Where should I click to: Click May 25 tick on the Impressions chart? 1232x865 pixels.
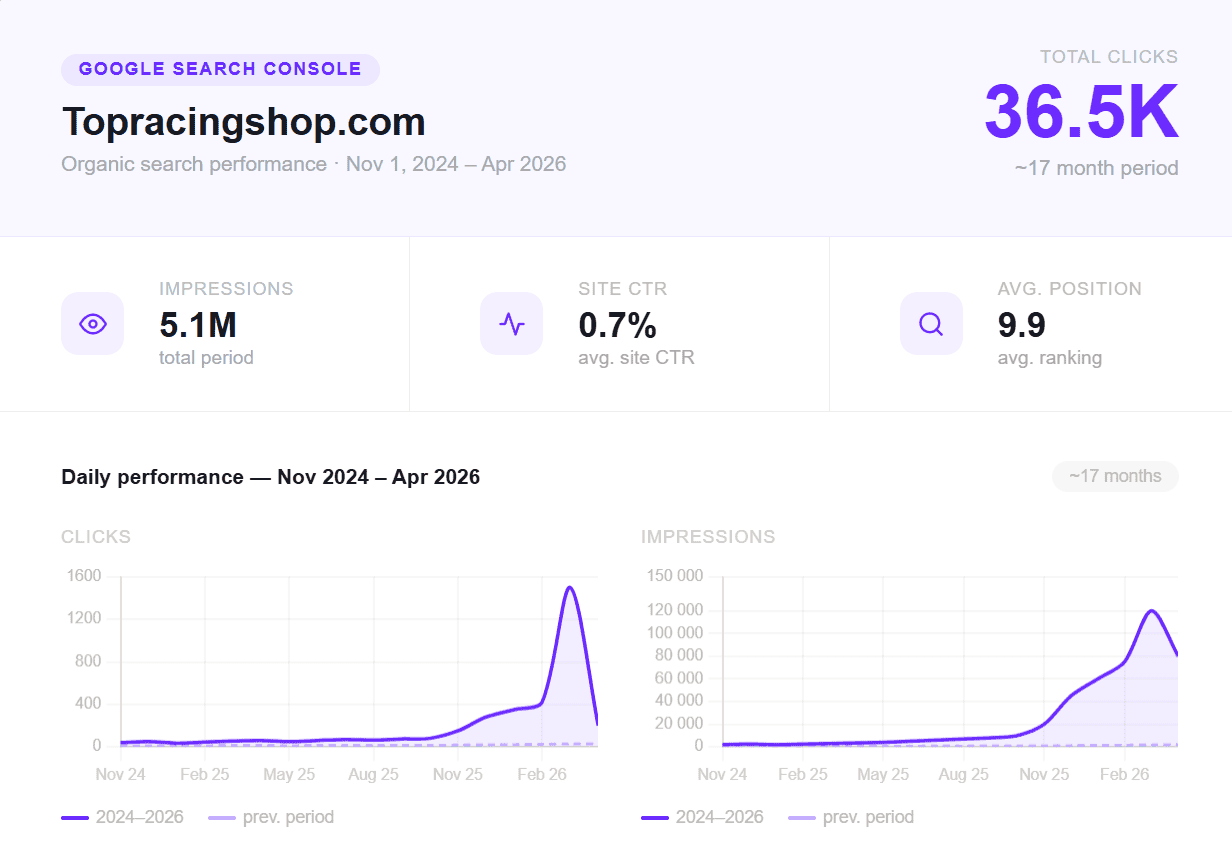(885, 774)
